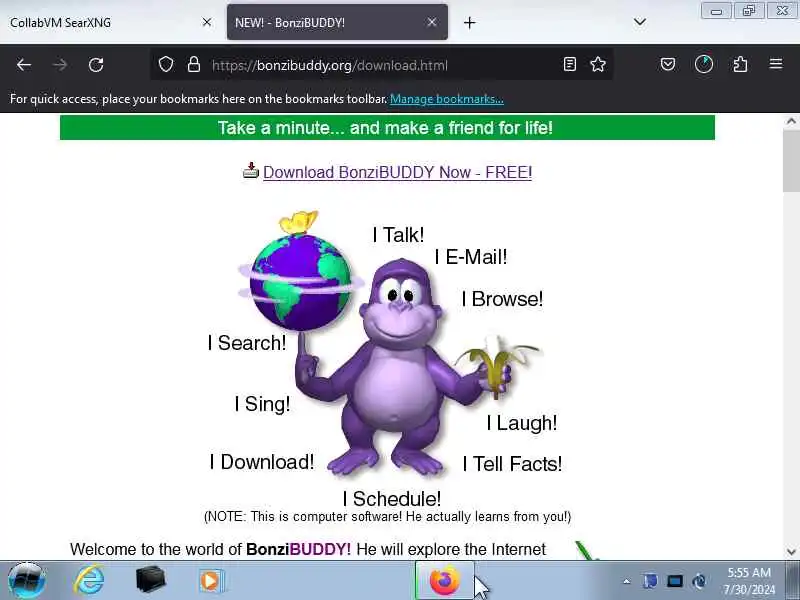Open a new tab with plus button
This screenshot has height=600, width=800.
point(469,22)
